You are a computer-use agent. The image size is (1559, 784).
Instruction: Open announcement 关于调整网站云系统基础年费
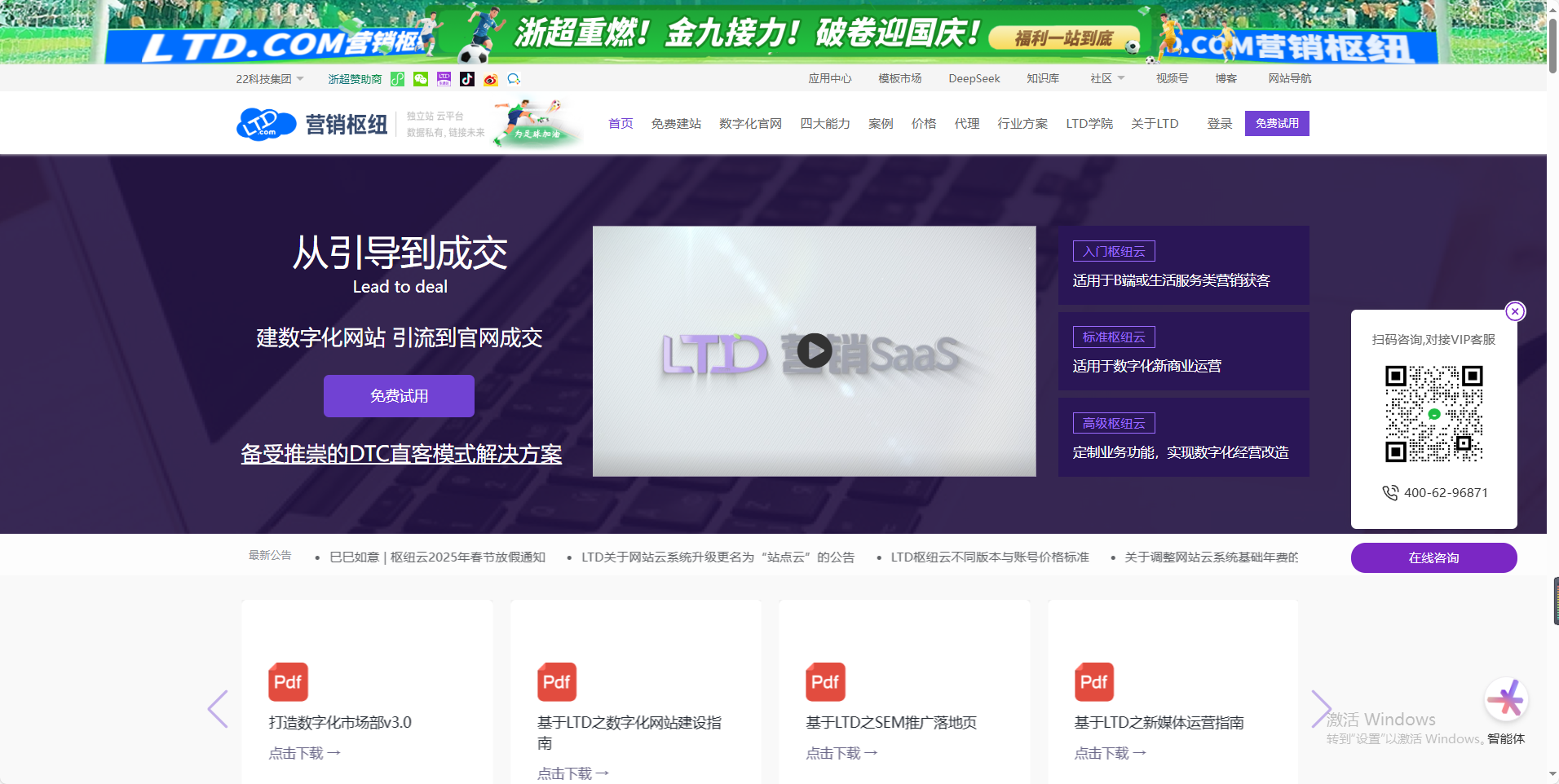click(1211, 557)
